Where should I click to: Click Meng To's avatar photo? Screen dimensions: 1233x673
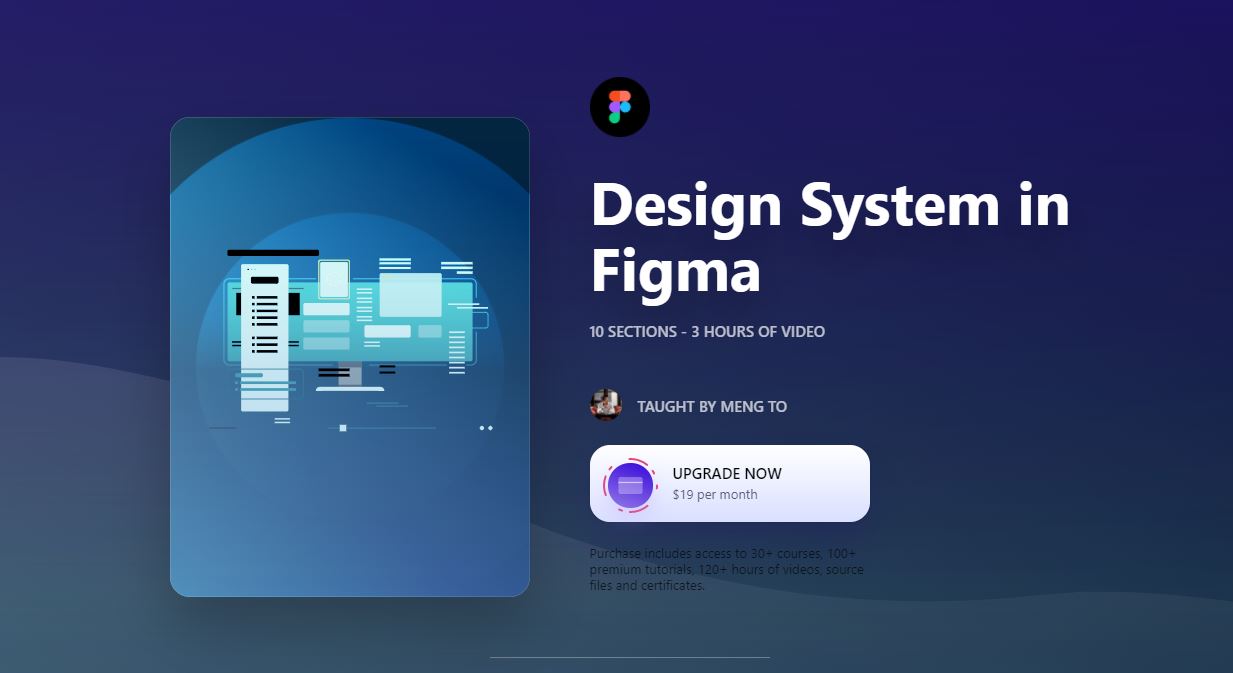606,405
